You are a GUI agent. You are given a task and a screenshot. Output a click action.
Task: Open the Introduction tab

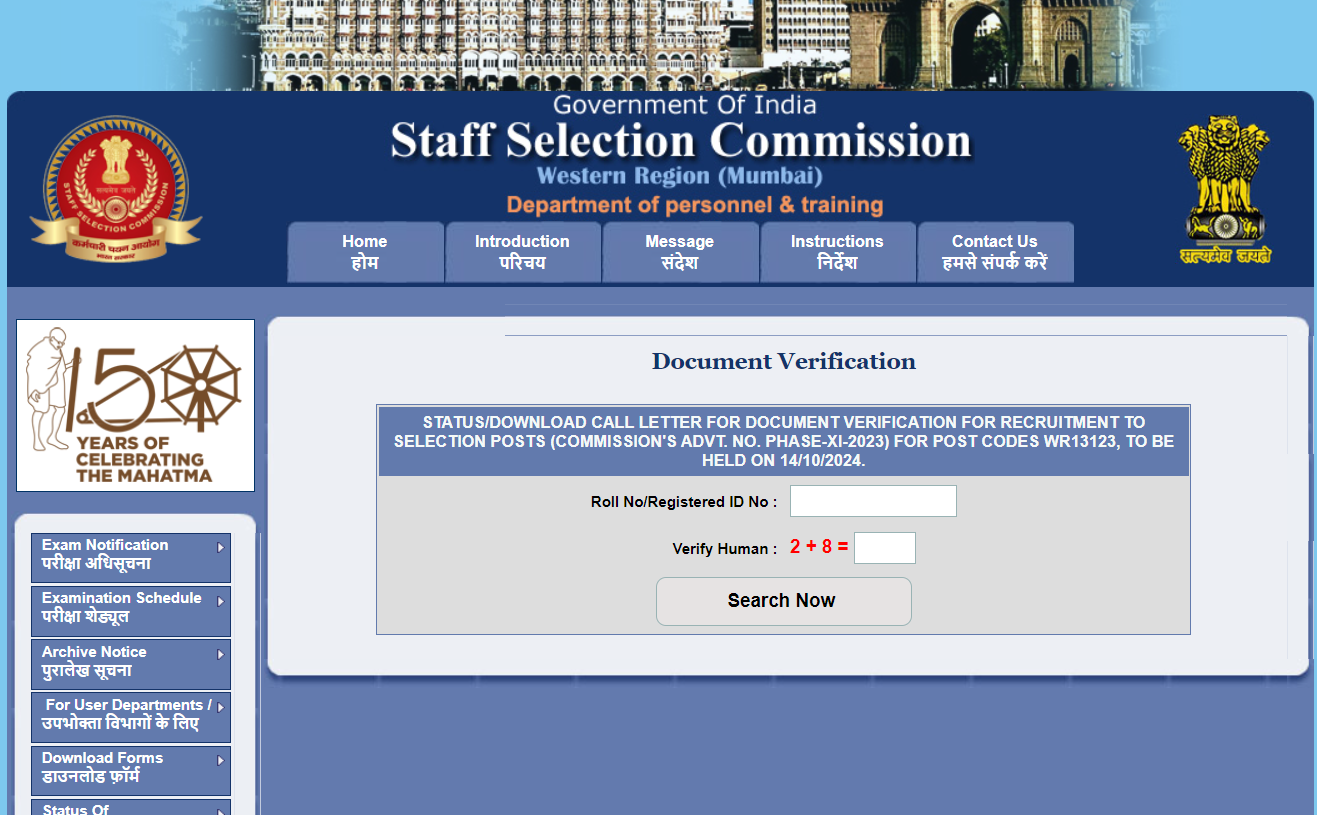tap(522, 252)
